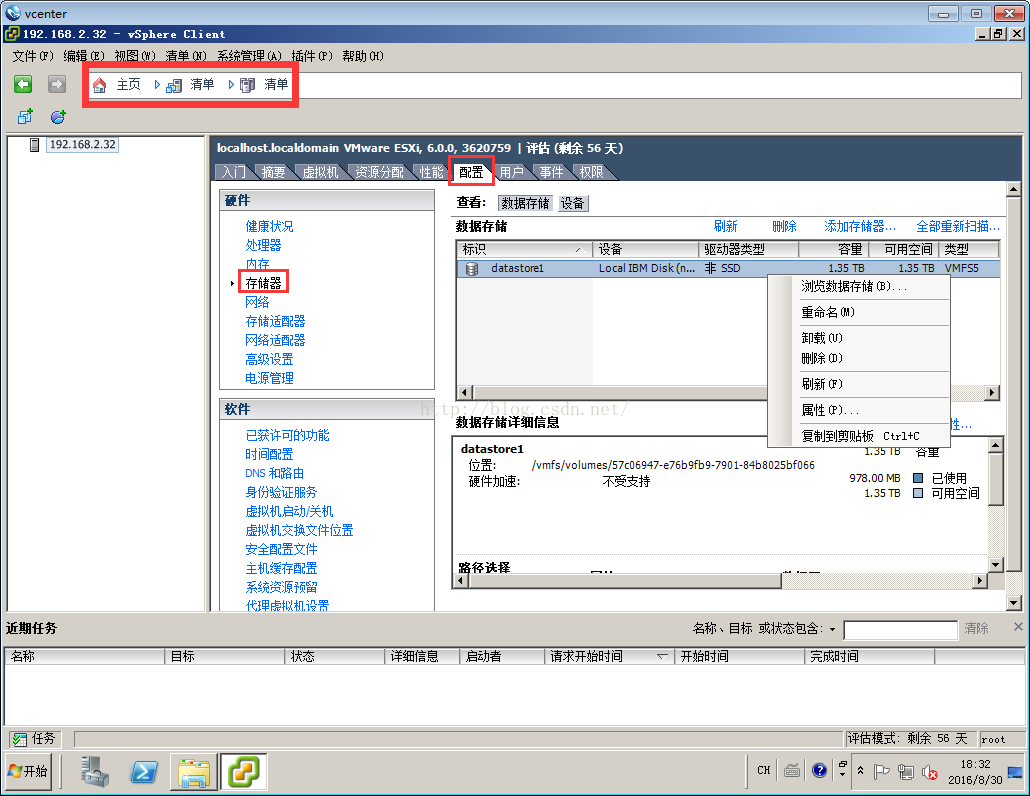The image size is (1030, 796).
Task: Select the 配置 tab
Action: click(x=471, y=172)
